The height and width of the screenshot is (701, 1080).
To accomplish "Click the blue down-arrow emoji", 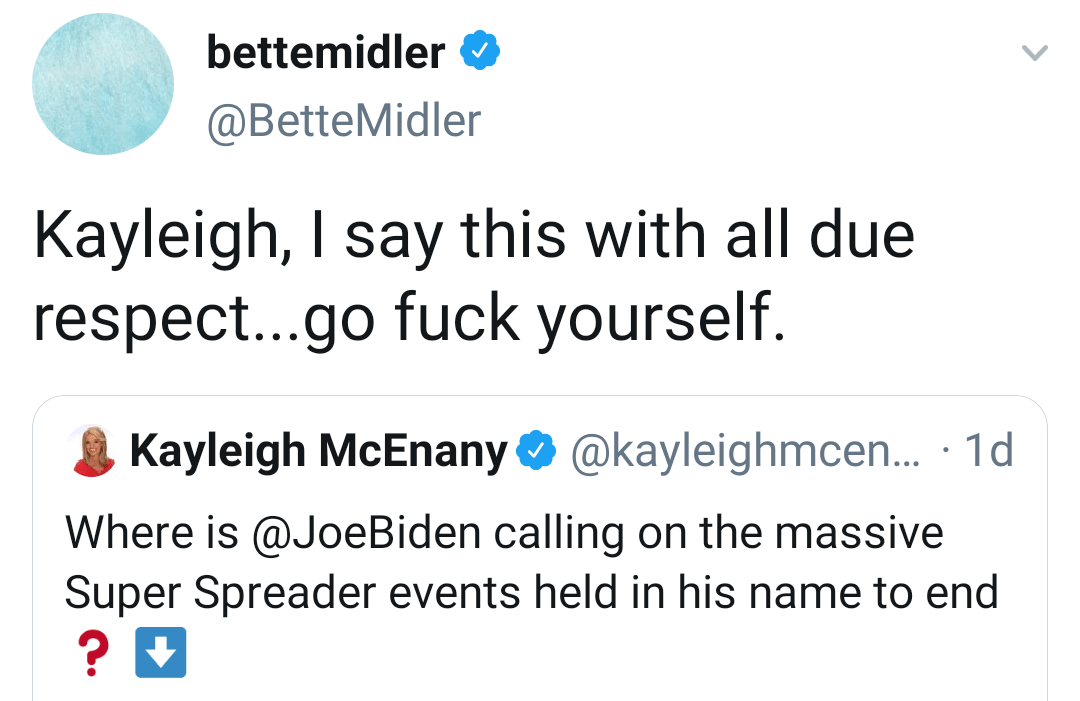I will [161, 652].
